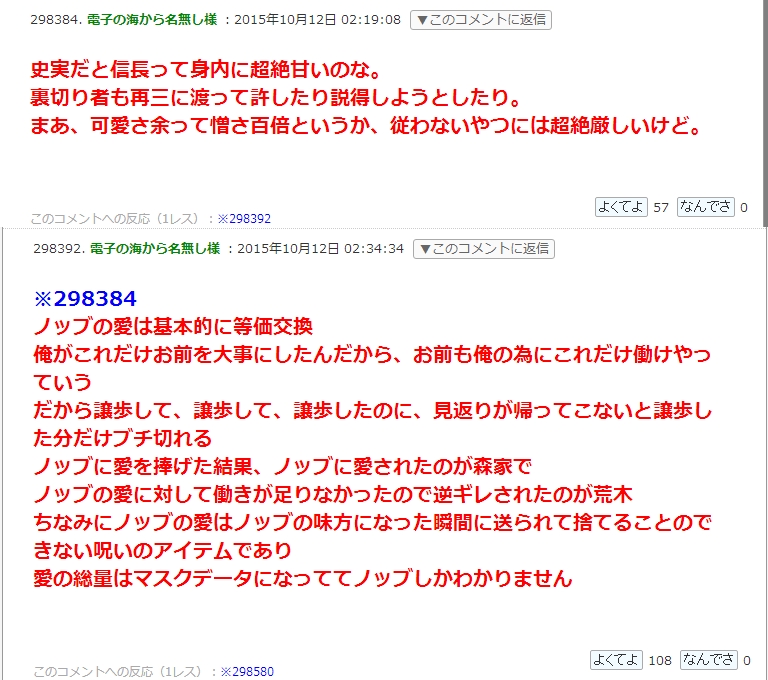The height and width of the screenshot is (680, 768).
Task: Reply to comment 298392 via ▼このコメントに返信
Action: (x=483, y=249)
